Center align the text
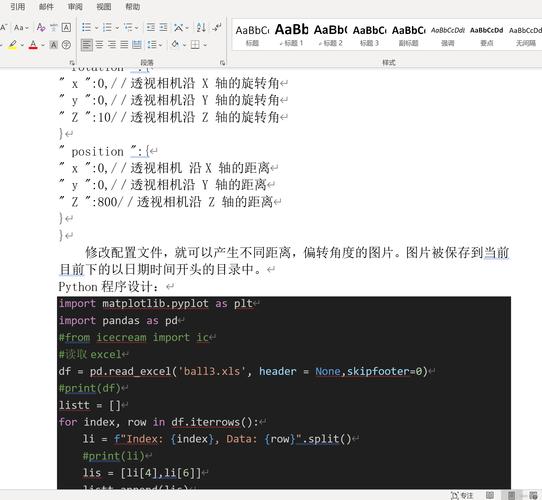 (99, 45)
